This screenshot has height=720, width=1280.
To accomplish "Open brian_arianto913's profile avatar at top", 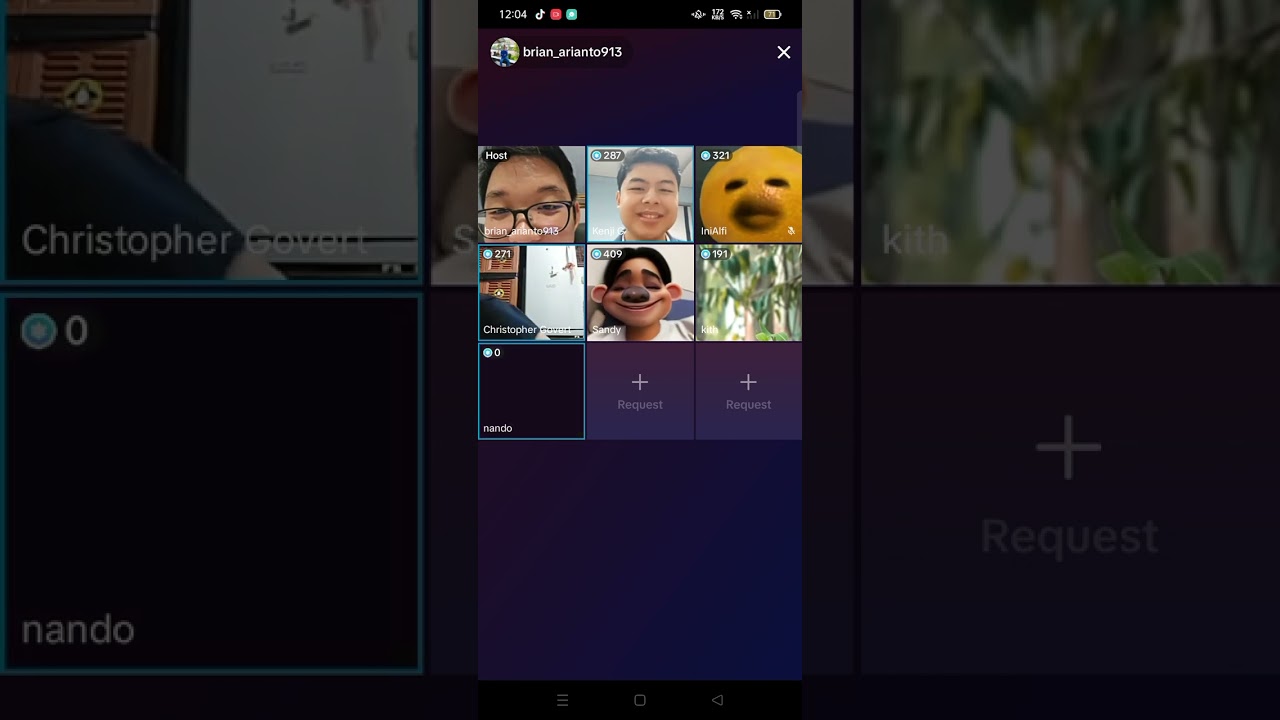I will 504,52.
